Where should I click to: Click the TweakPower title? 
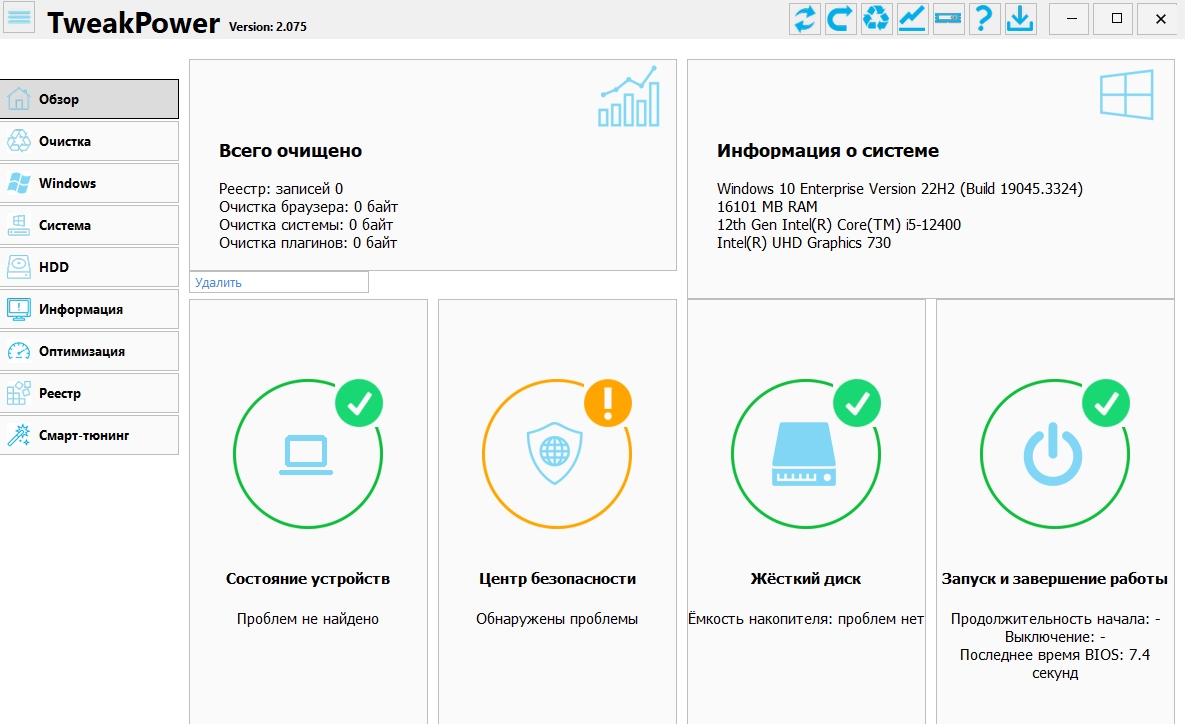point(133,23)
